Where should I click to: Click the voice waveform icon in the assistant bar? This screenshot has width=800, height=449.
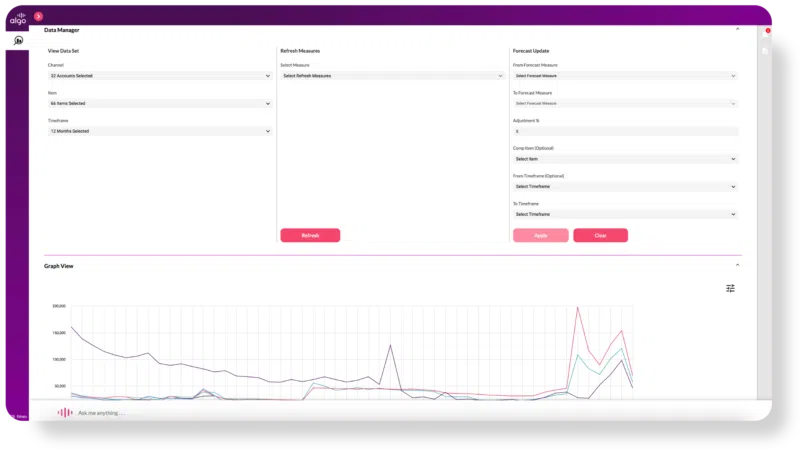pyautogui.click(x=65, y=412)
